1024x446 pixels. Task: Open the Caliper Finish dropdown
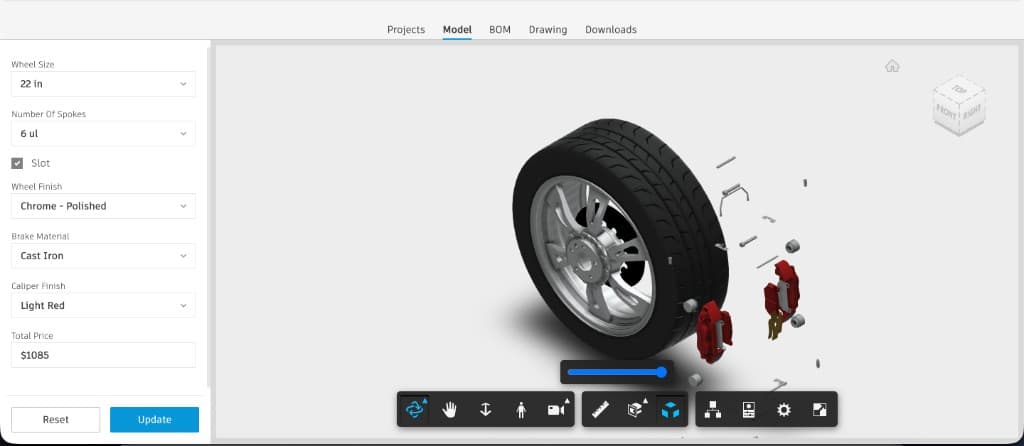click(103, 305)
